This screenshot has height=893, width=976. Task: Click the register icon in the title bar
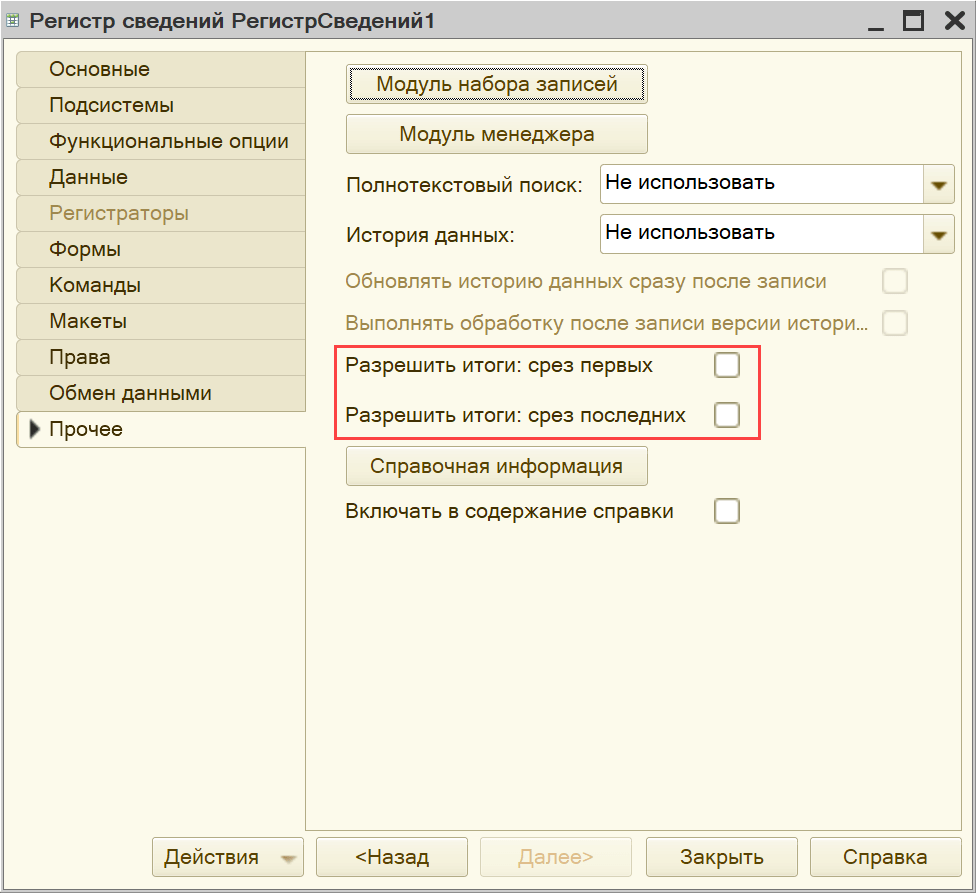pyautogui.click(x=13, y=21)
